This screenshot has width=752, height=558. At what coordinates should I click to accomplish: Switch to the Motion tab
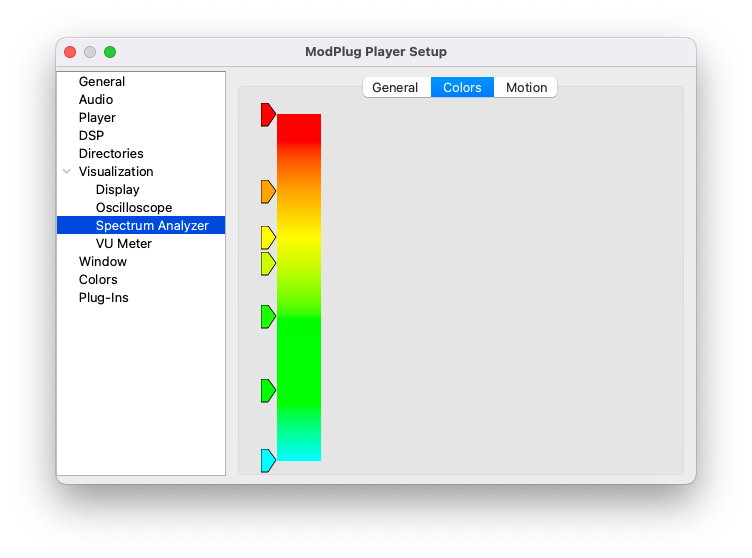526,88
